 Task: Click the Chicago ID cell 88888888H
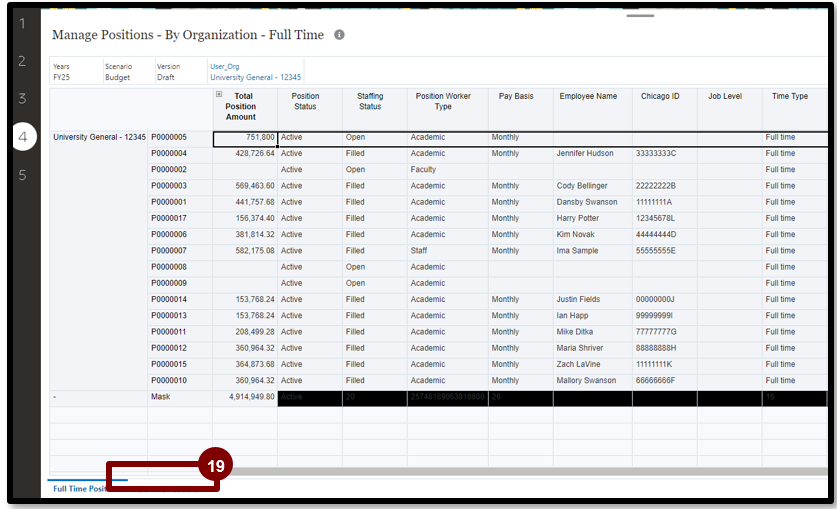665,348
